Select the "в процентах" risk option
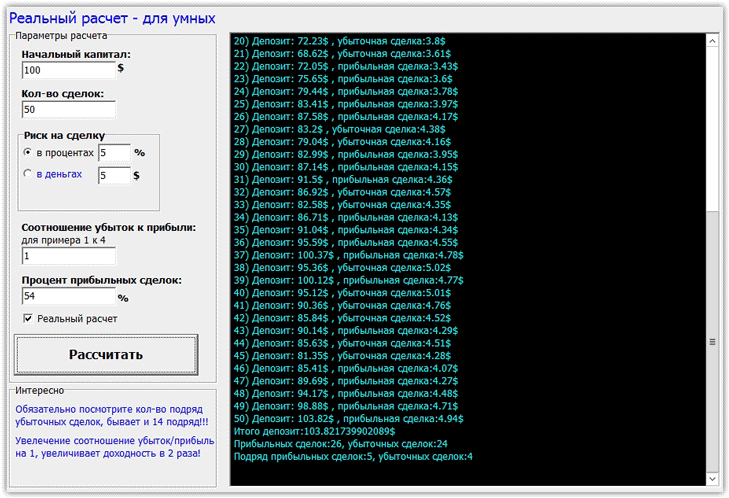 point(28,153)
